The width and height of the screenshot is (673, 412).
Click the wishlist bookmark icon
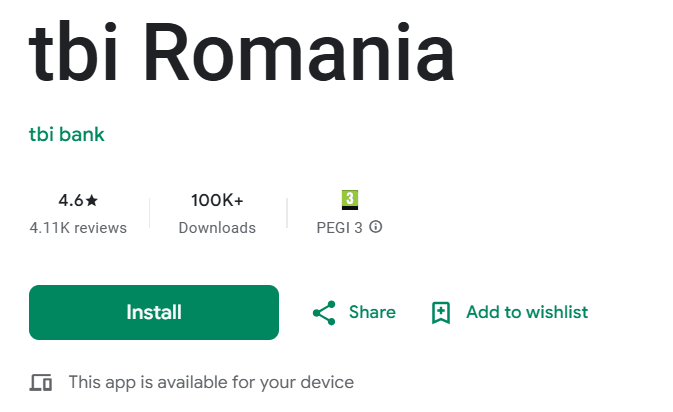tap(441, 313)
